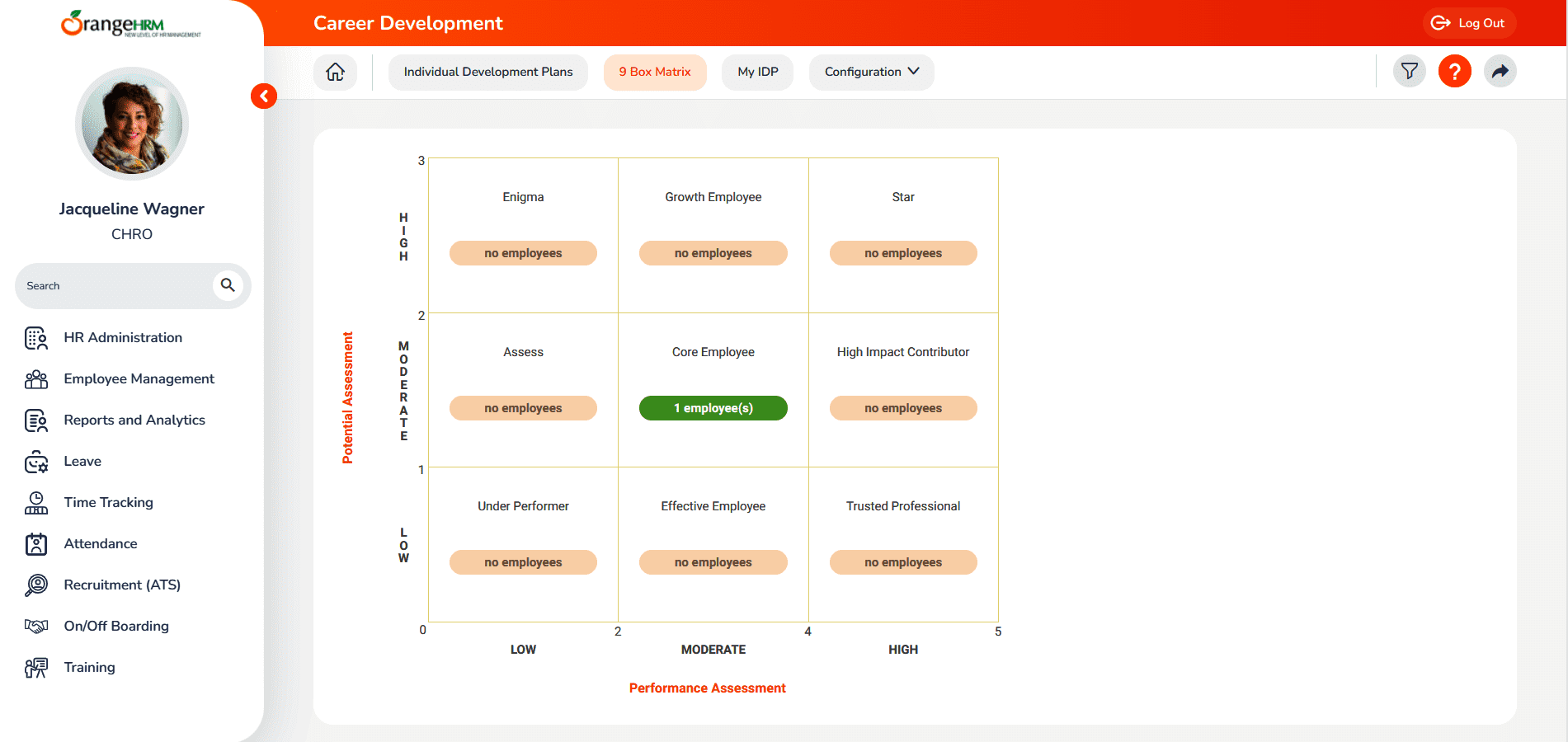The height and width of the screenshot is (742, 1568).
Task: Click the filter icon on the toolbar
Action: 1409,71
